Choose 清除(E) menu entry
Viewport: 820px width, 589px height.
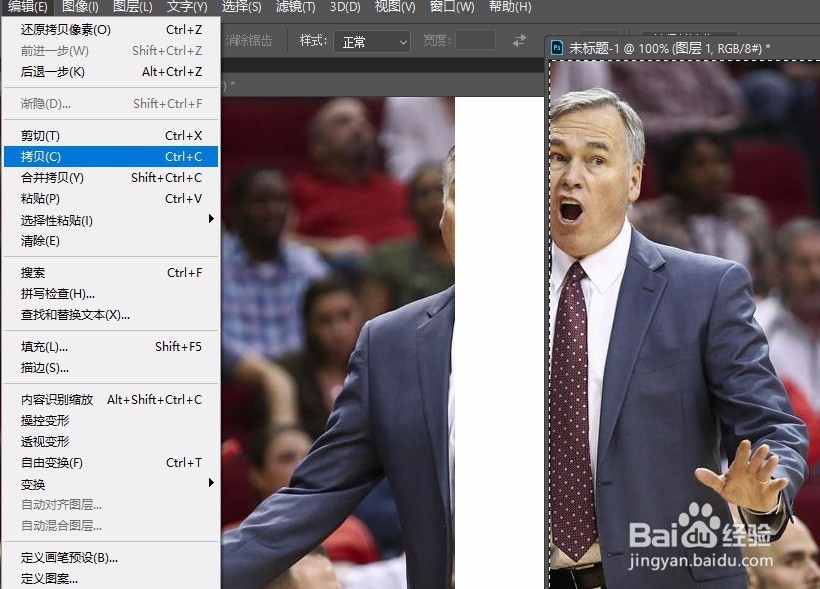pyautogui.click(x=111, y=241)
